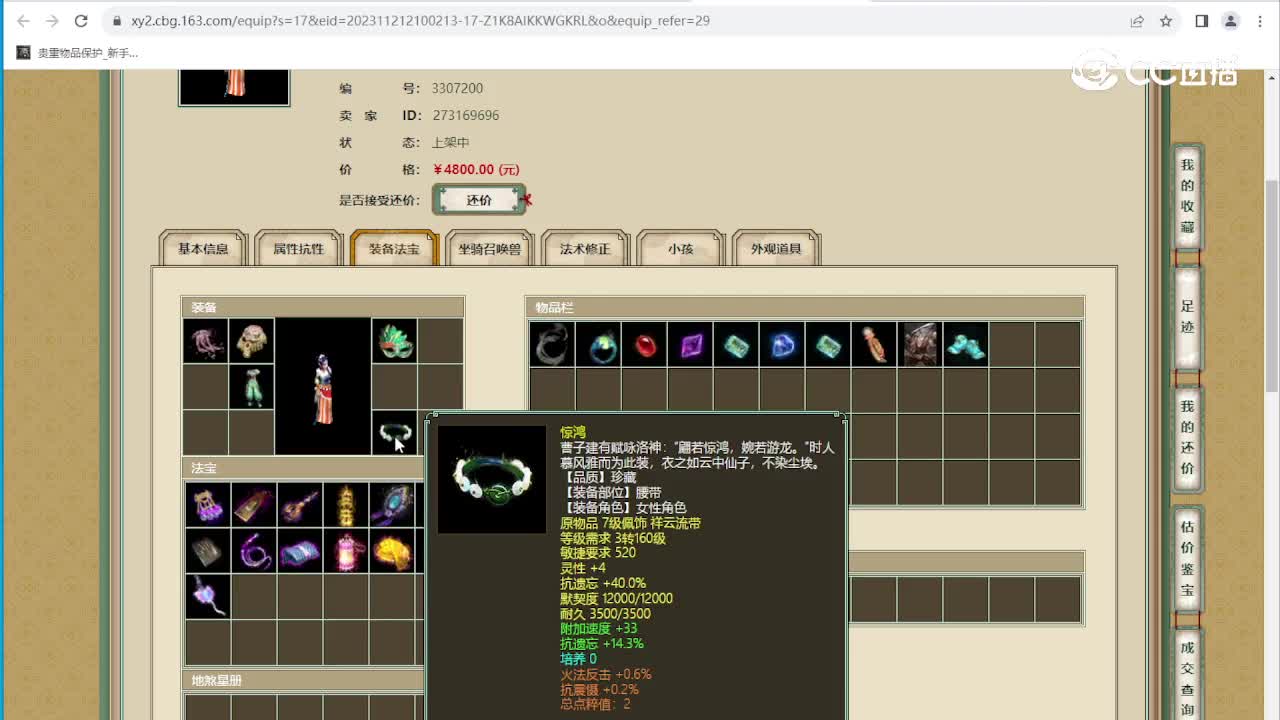Open 估价鉴宝 in right sidebar
This screenshot has width=1280, height=720.
tap(1187, 558)
